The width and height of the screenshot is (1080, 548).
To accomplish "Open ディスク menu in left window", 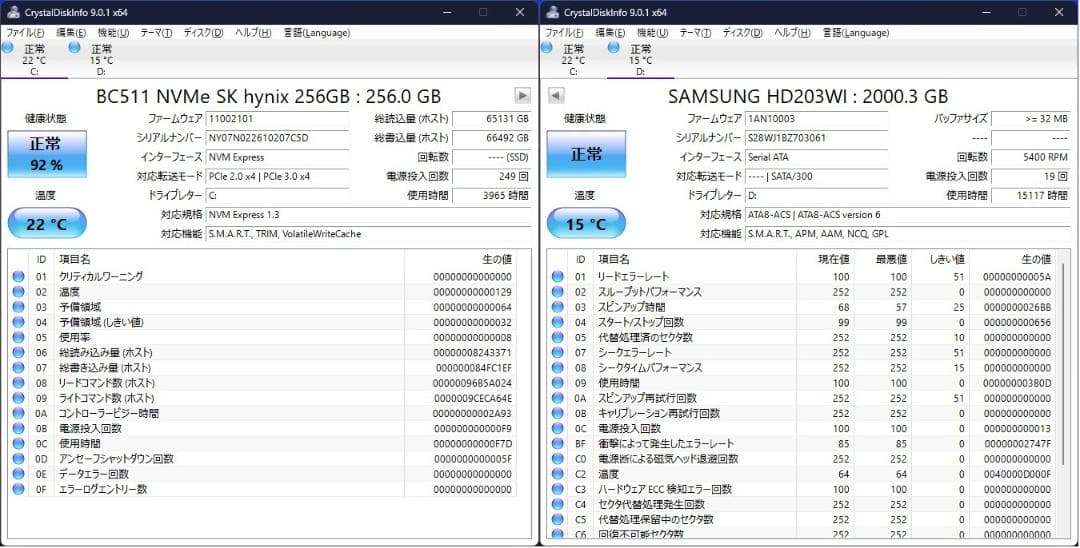I will pos(203,32).
